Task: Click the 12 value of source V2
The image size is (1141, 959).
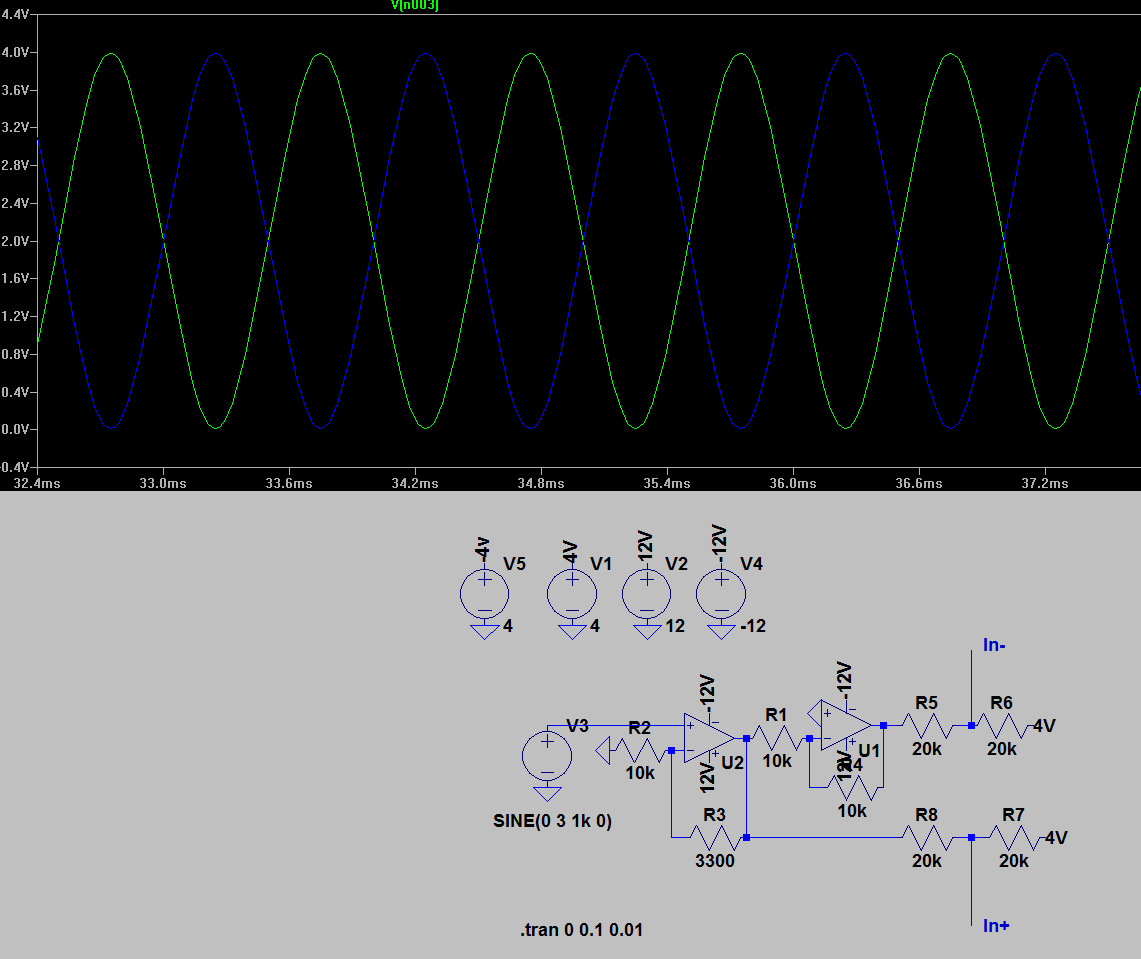Action: pyautogui.click(x=675, y=626)
